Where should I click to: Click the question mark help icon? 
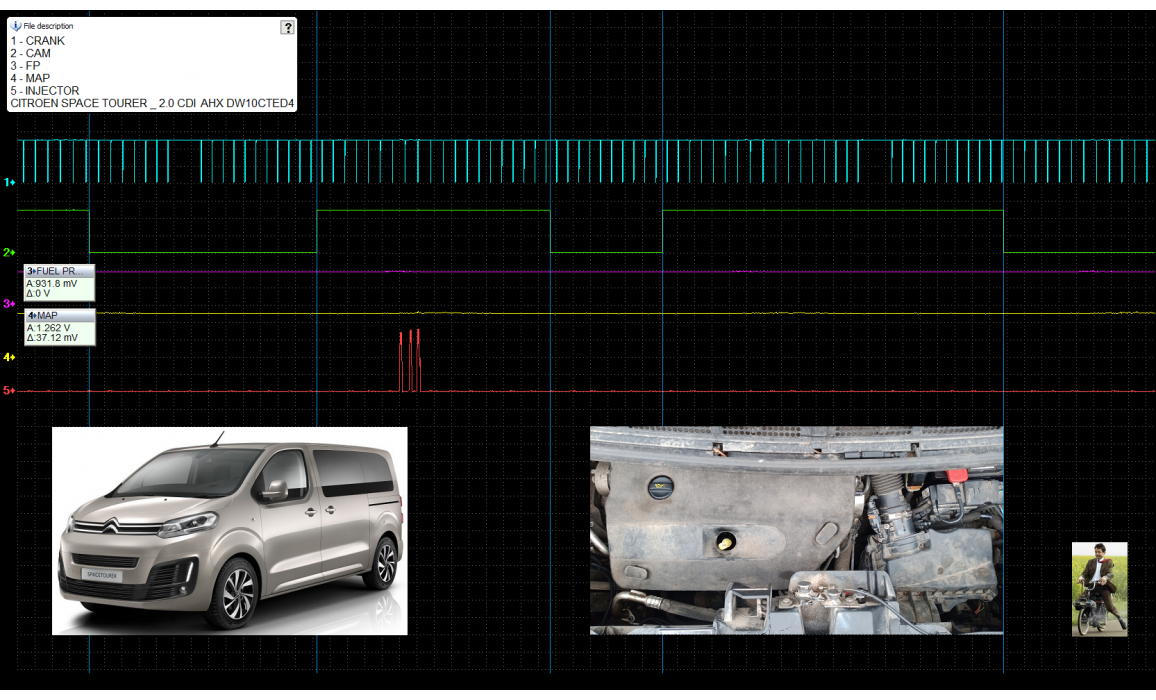click(288, 27)
